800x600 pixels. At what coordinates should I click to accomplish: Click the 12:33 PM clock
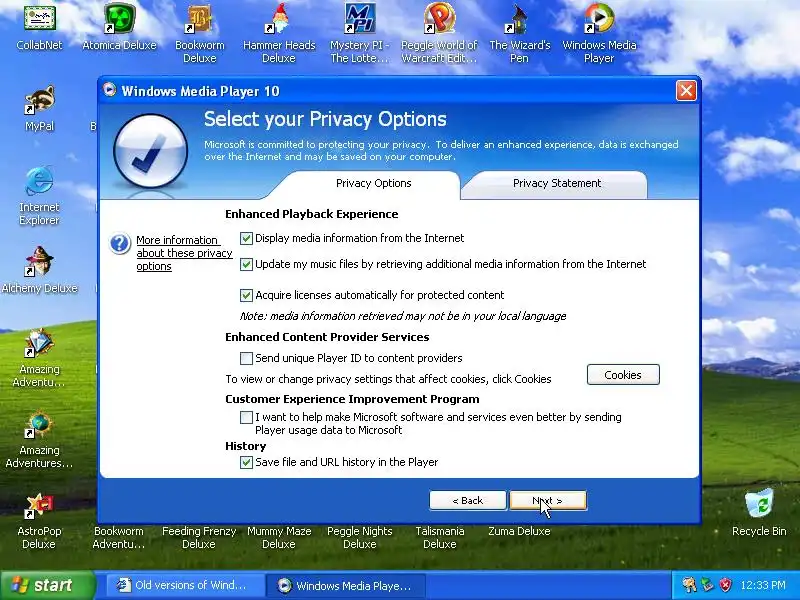coord(763,585)
